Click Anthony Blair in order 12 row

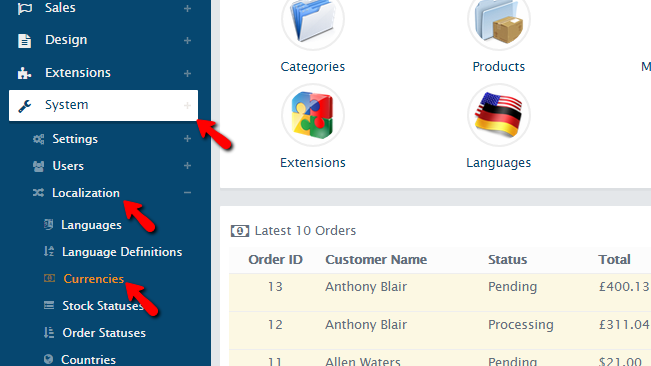366,325
